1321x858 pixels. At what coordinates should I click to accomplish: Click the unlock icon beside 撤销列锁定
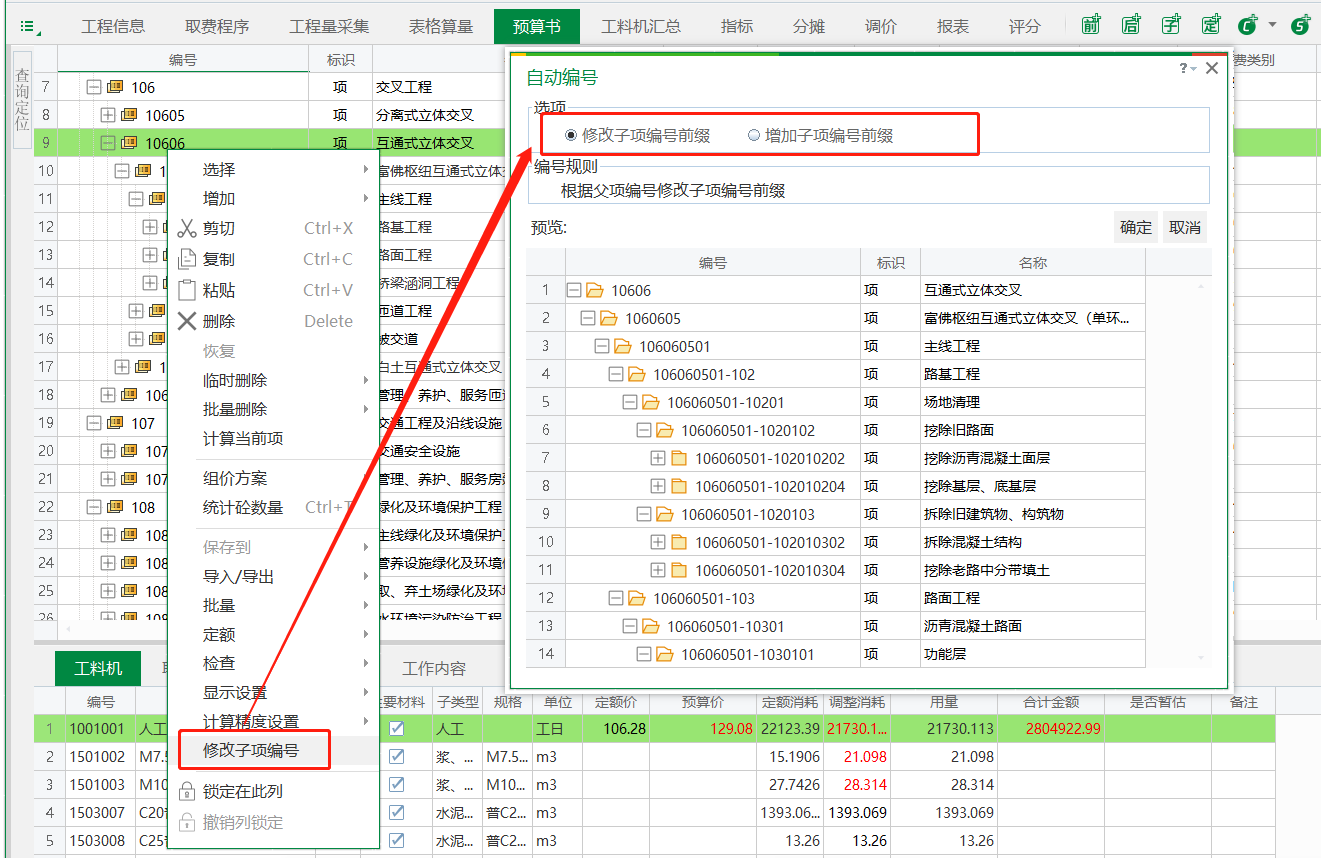(x=186, y=822)
